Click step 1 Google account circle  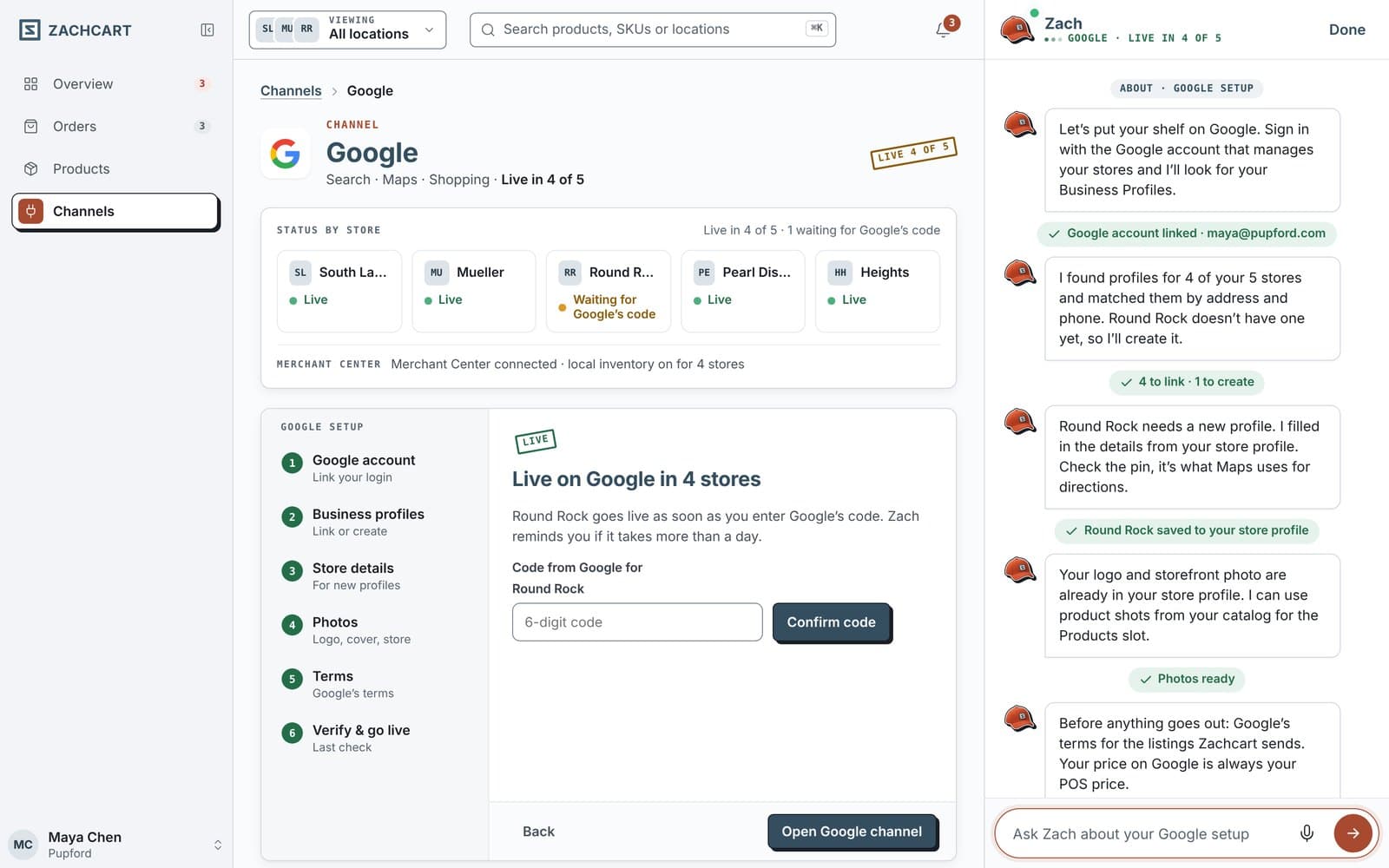(x=293, y=463)
